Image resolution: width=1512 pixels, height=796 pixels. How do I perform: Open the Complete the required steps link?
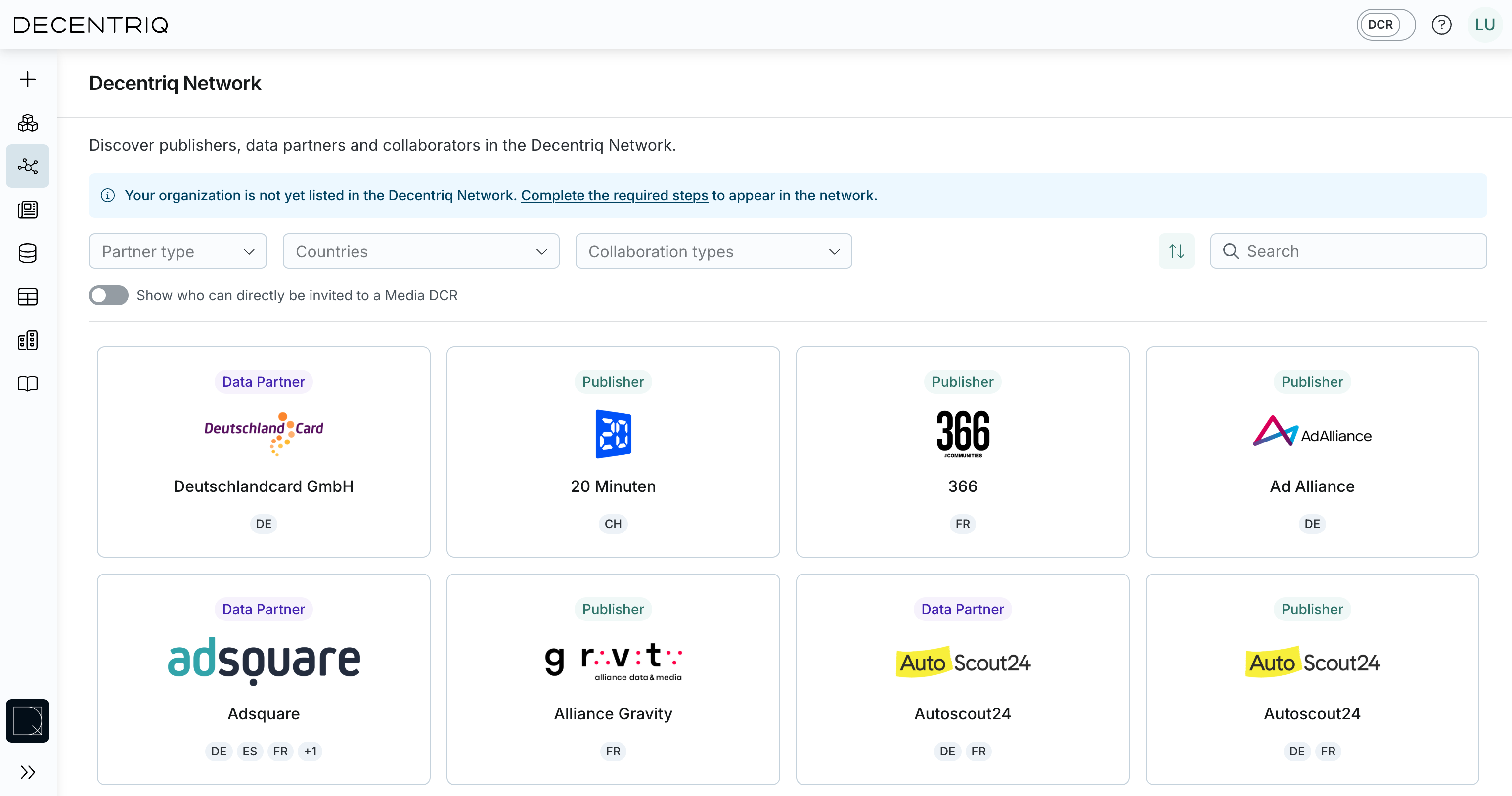614,195
